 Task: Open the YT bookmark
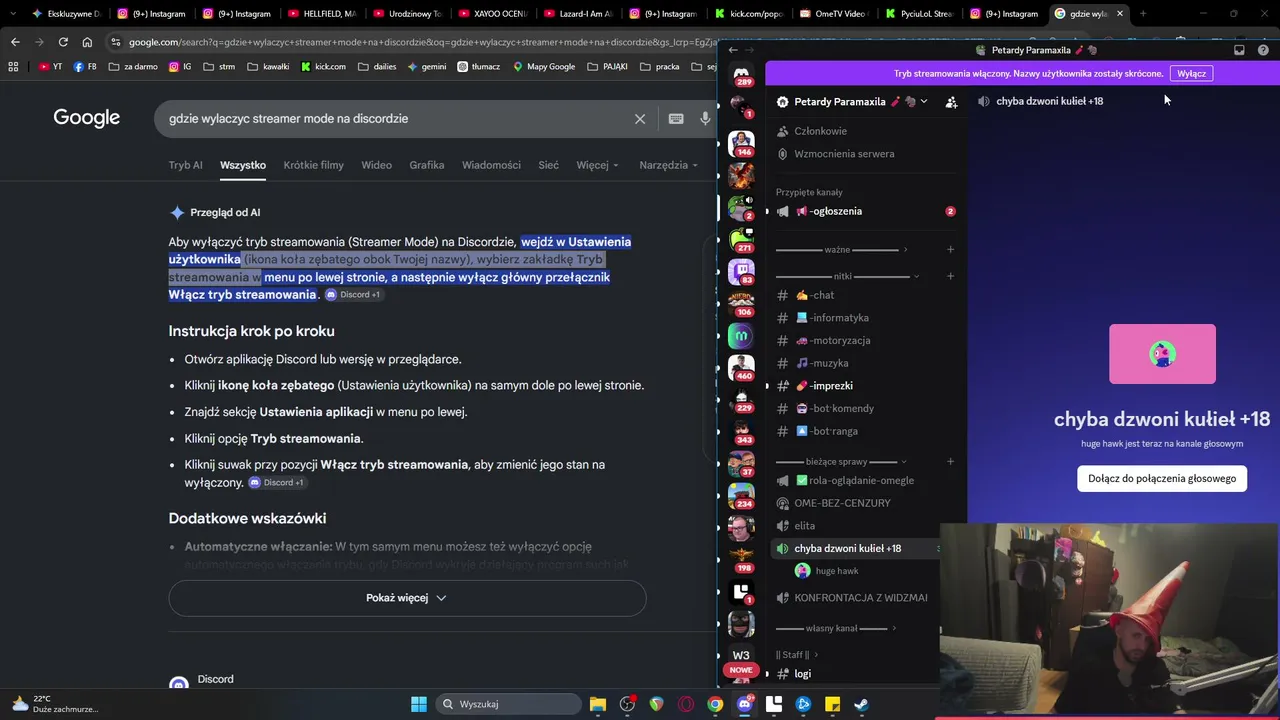click(x=51, y=67)
